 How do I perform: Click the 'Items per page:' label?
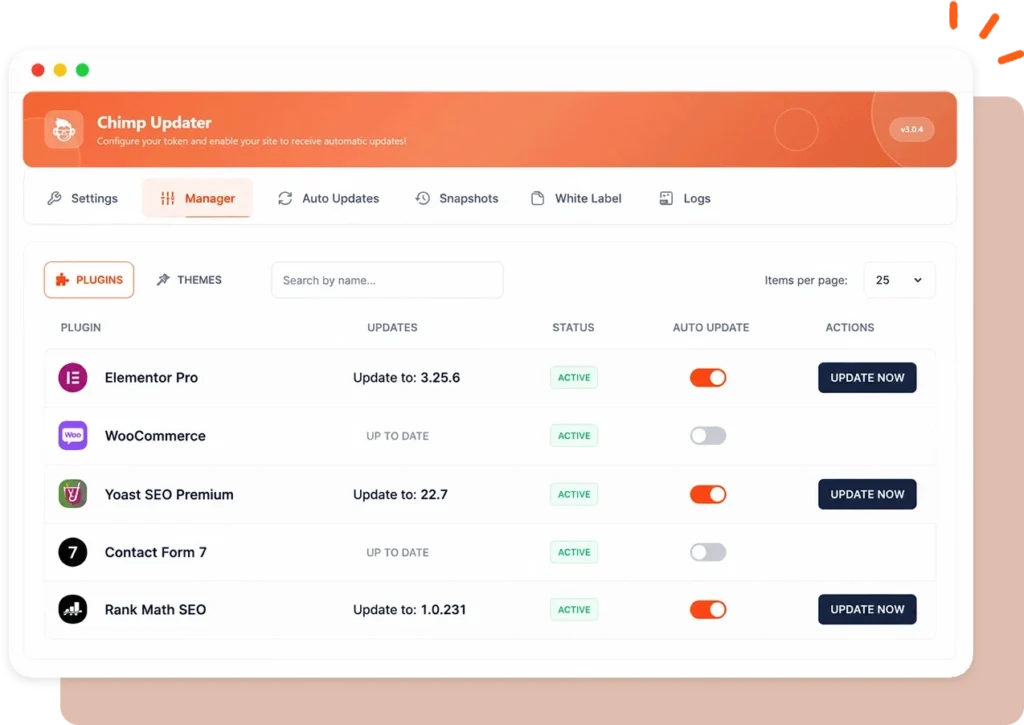806,280
